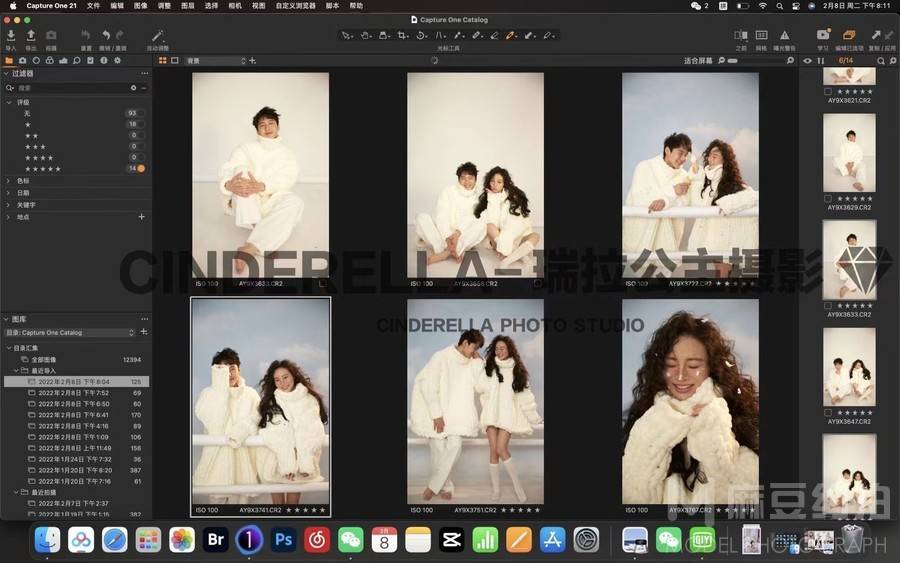The image size is (900, 563).
Task: Open the Metadata info tool tab
Action: click(x=104, y=60)
